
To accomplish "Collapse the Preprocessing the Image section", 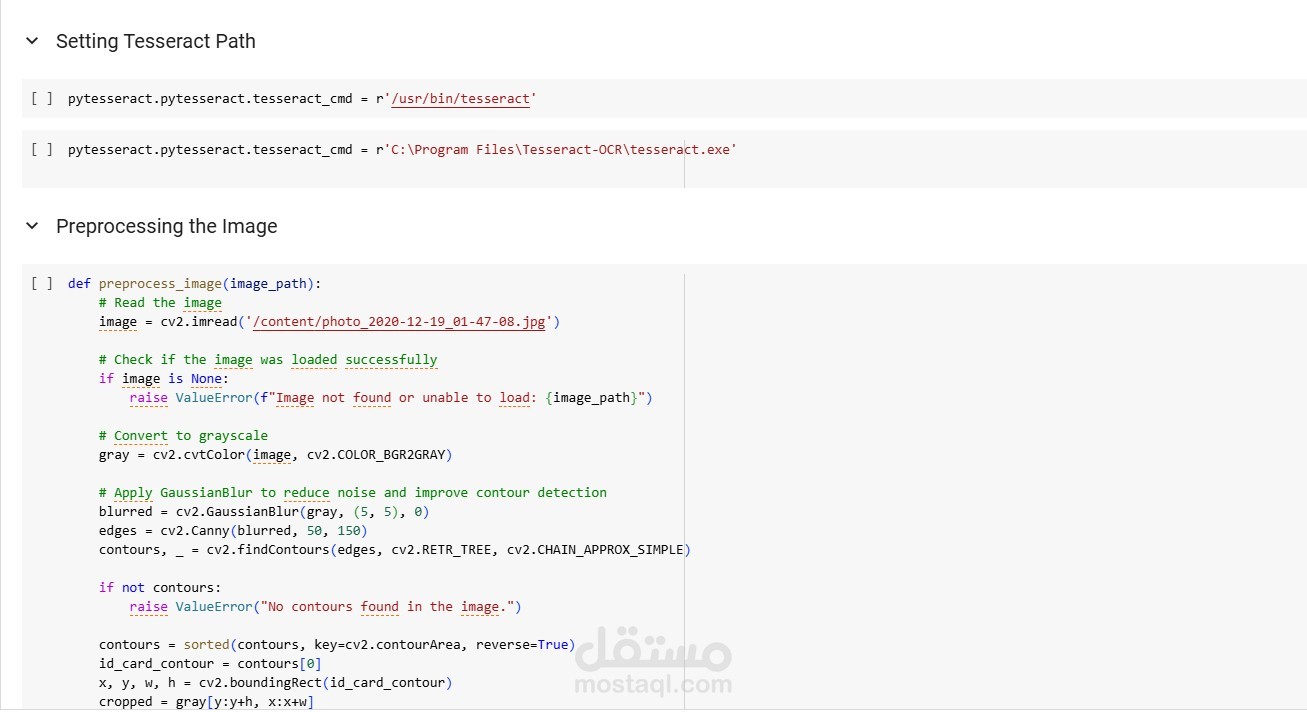I will coord(32,226).
